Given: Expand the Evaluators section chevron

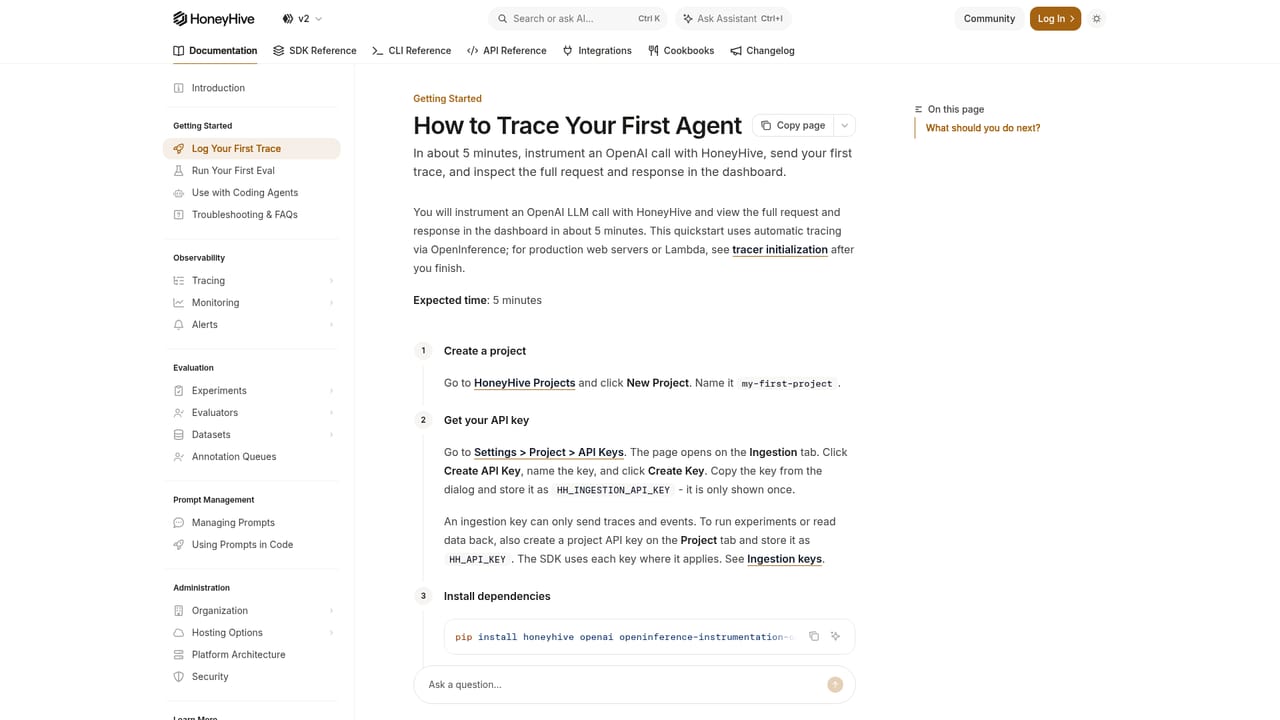Looking at the screenshot, I should (x=331, y=413).
